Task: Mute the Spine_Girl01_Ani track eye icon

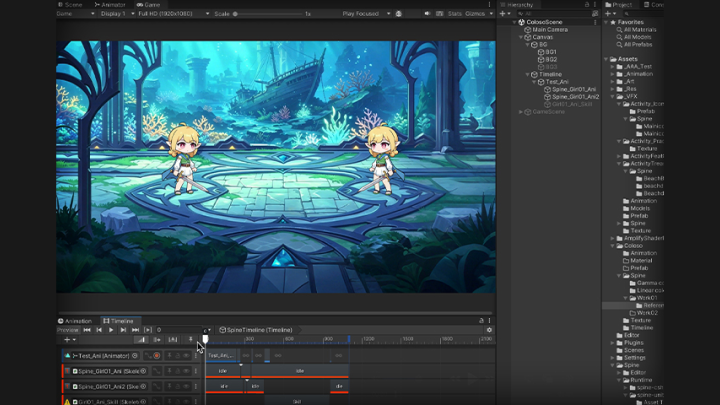Action: 186,371
